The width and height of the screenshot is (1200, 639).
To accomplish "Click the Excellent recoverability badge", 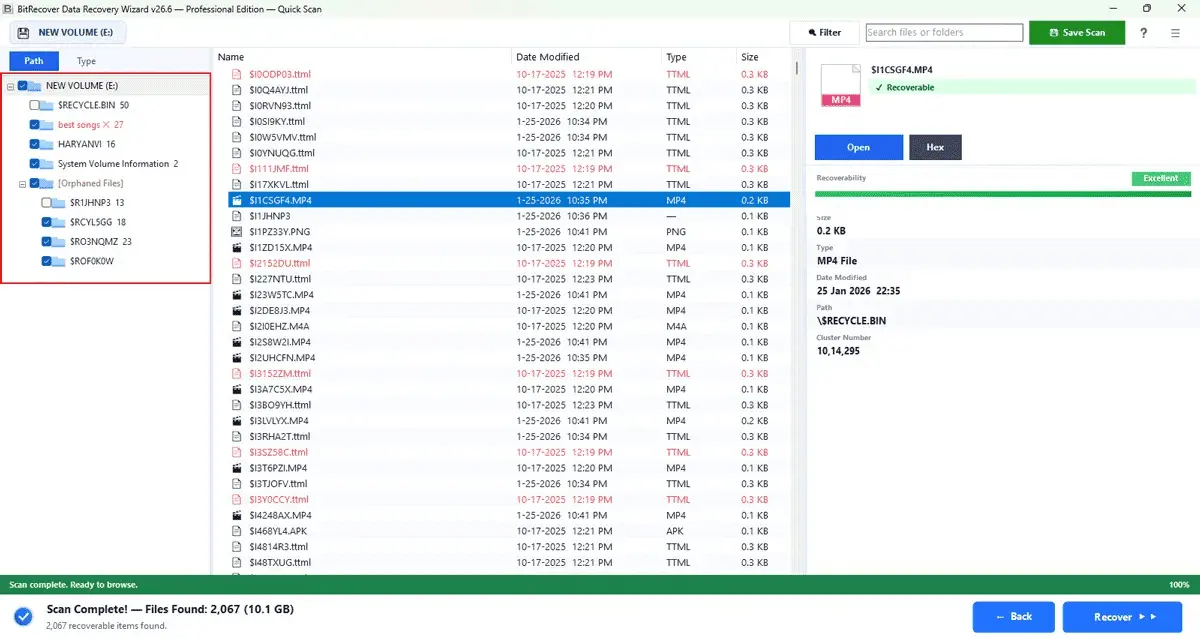I will point(1161,178).
